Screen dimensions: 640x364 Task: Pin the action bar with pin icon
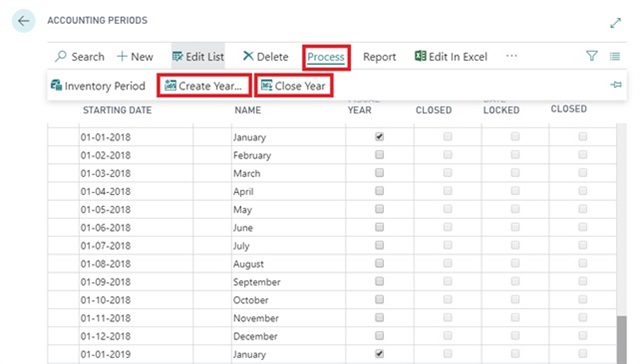click(616, 85)
